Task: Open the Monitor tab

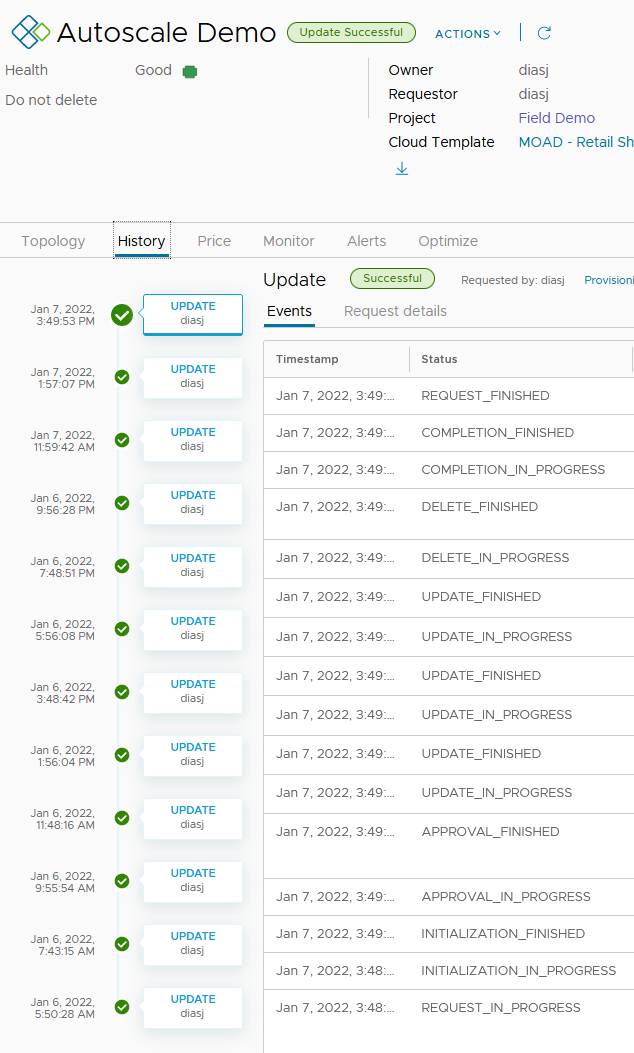Action: point(289,241)
